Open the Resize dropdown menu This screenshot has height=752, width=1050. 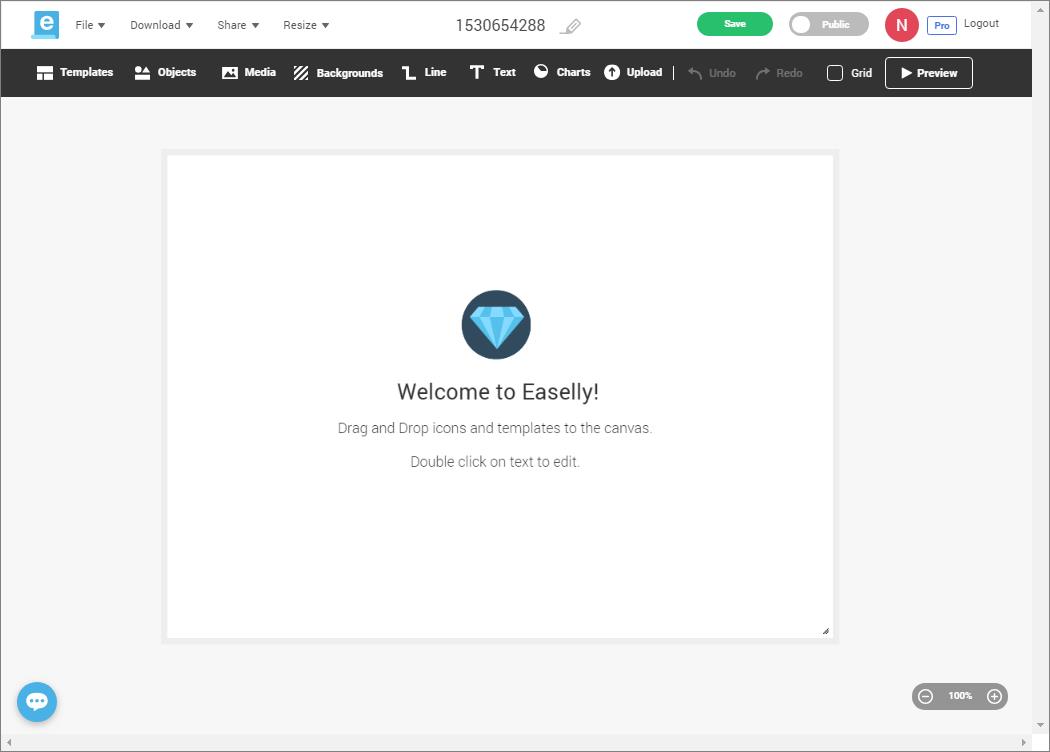[306, 25]
